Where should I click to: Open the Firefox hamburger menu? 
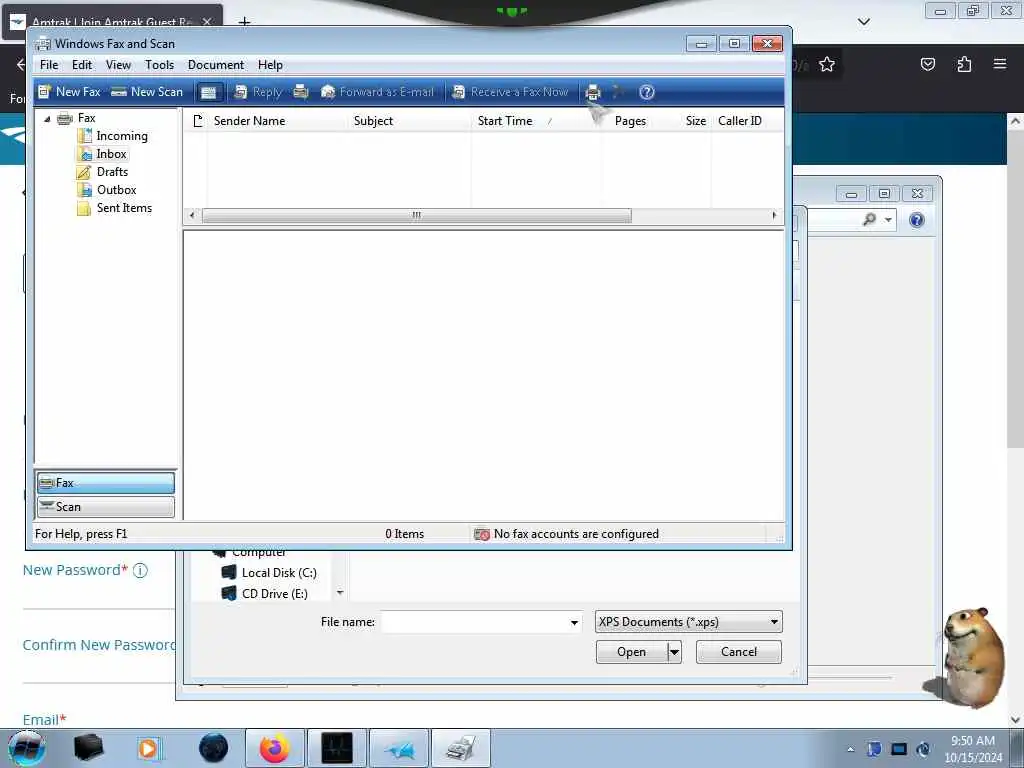[1000, 64]
